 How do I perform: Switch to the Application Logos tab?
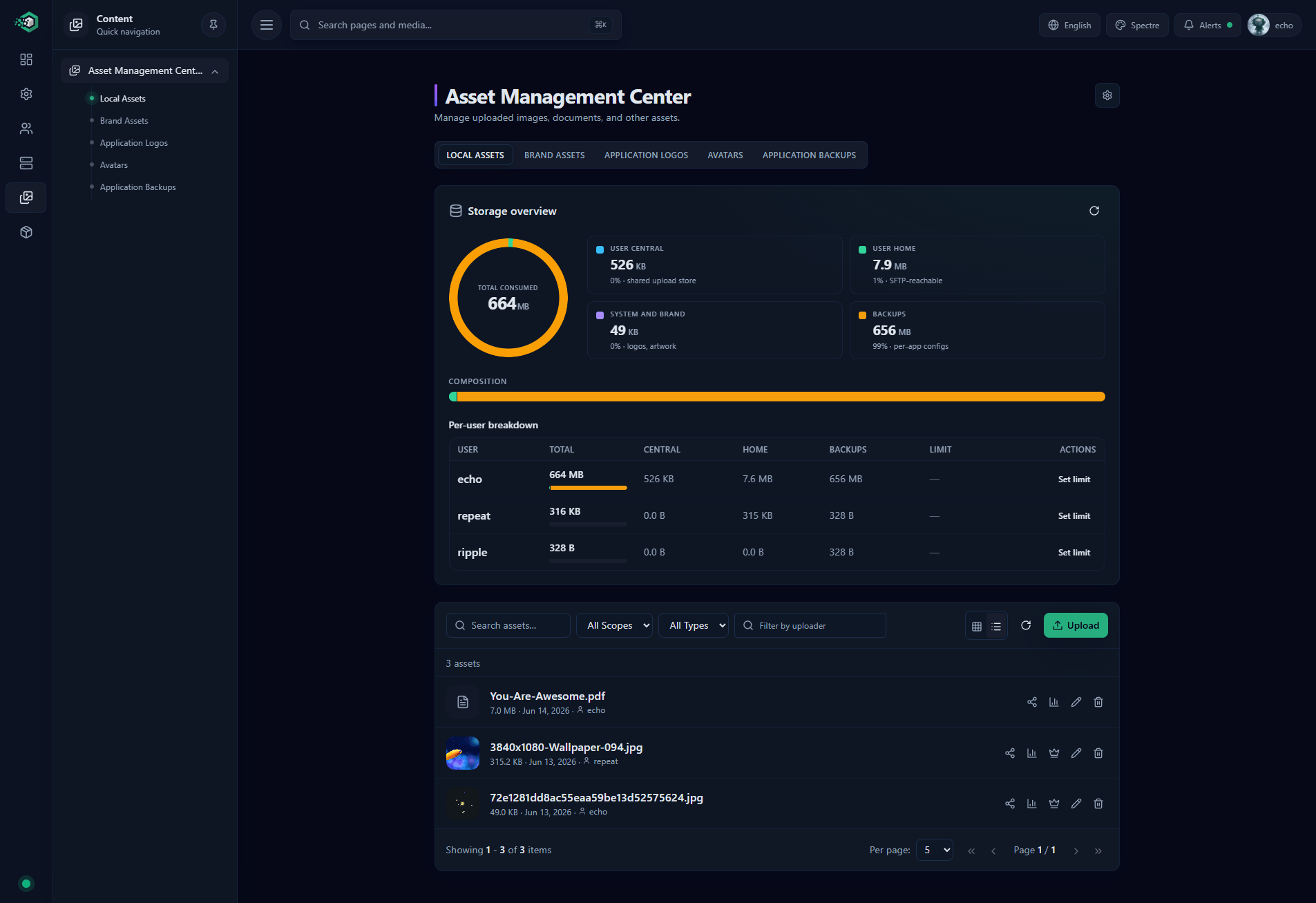click(646, 155)
